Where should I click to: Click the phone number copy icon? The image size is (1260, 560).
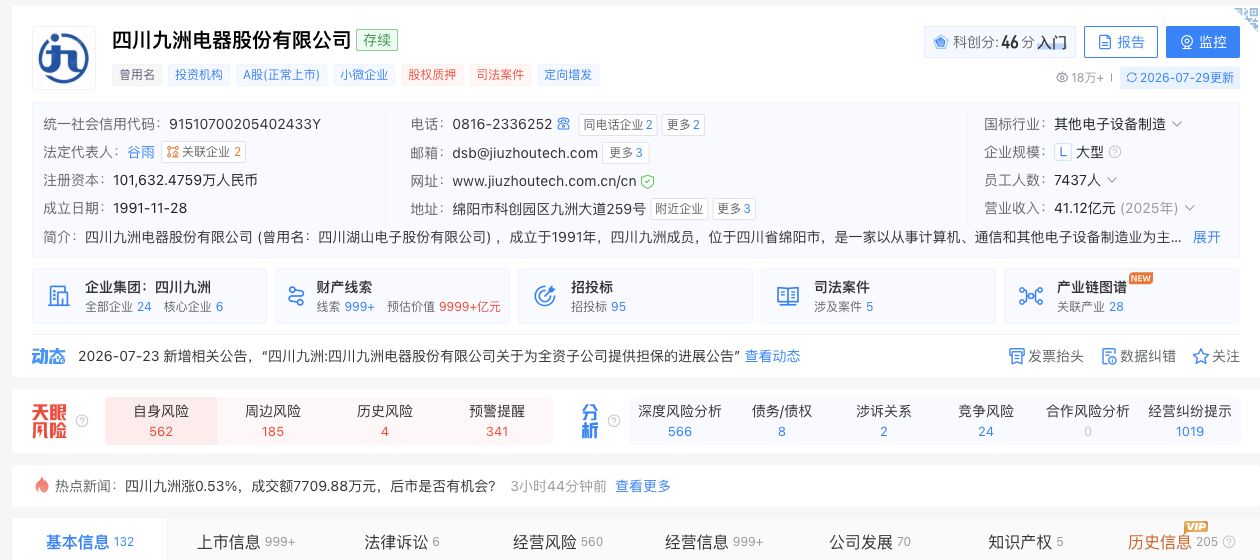pyautogui.click(x=564, y=124)
